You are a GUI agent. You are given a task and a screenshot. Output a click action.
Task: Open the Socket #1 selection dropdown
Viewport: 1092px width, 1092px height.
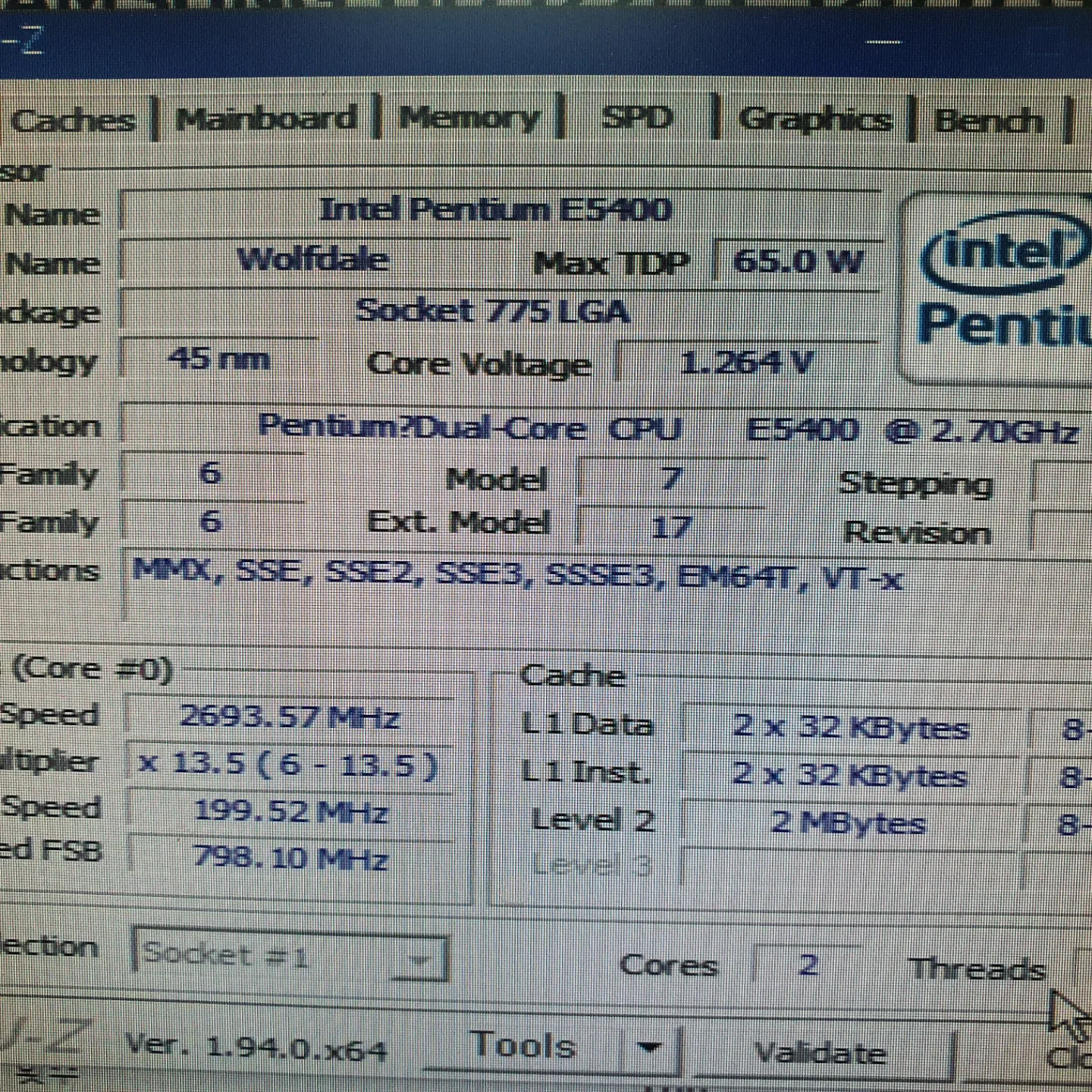[290, 955]
